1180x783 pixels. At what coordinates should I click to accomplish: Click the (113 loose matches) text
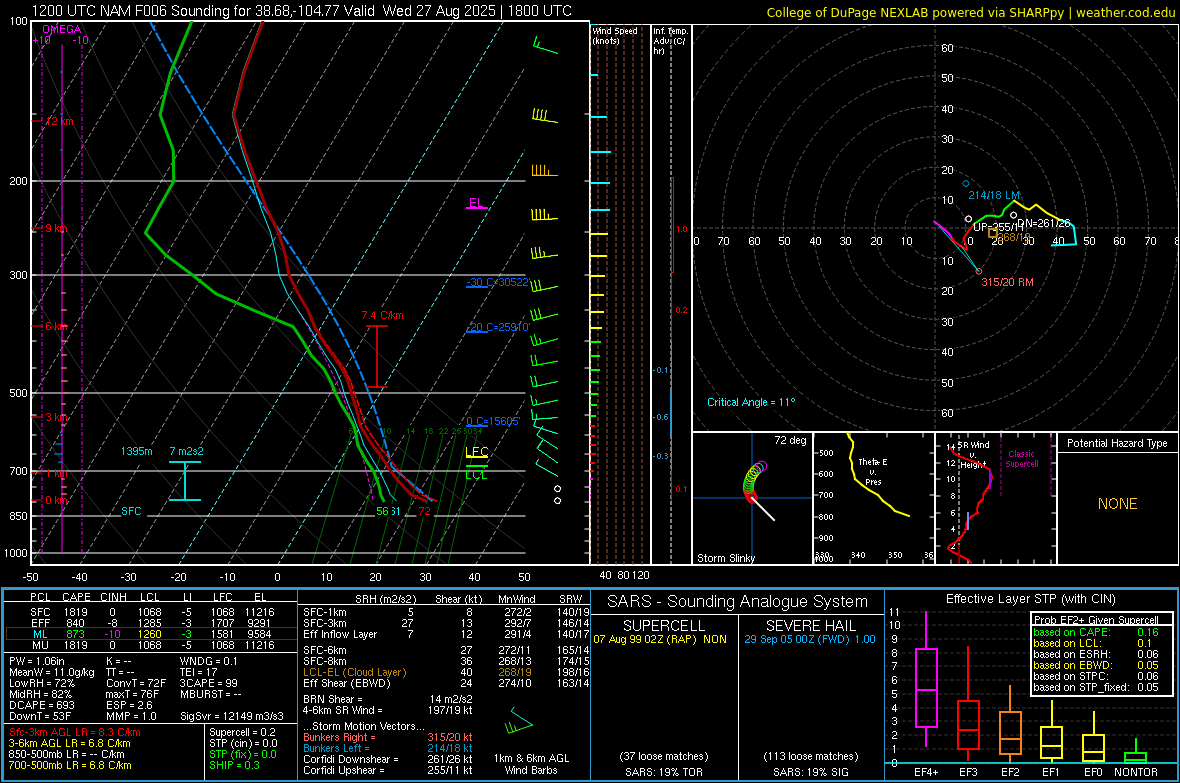coord(810,756)
